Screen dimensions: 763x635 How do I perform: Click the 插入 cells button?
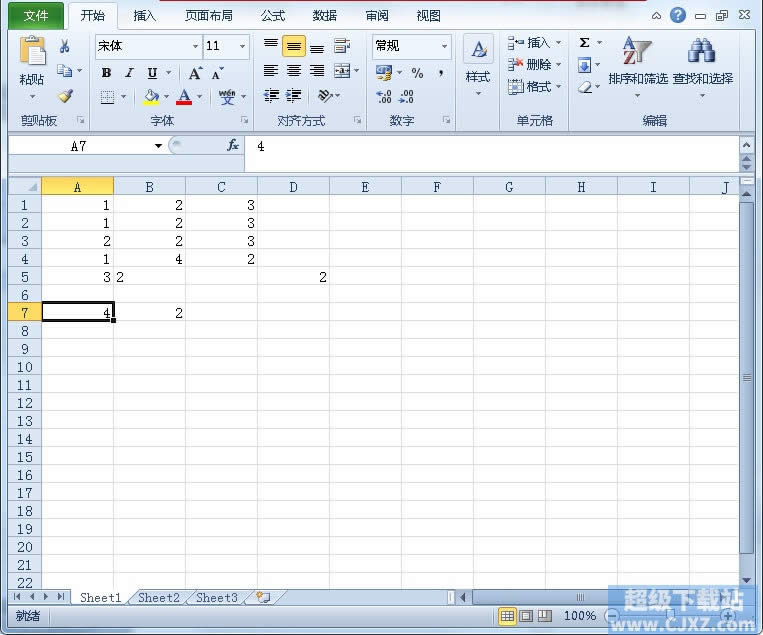(x=533, y=43)
